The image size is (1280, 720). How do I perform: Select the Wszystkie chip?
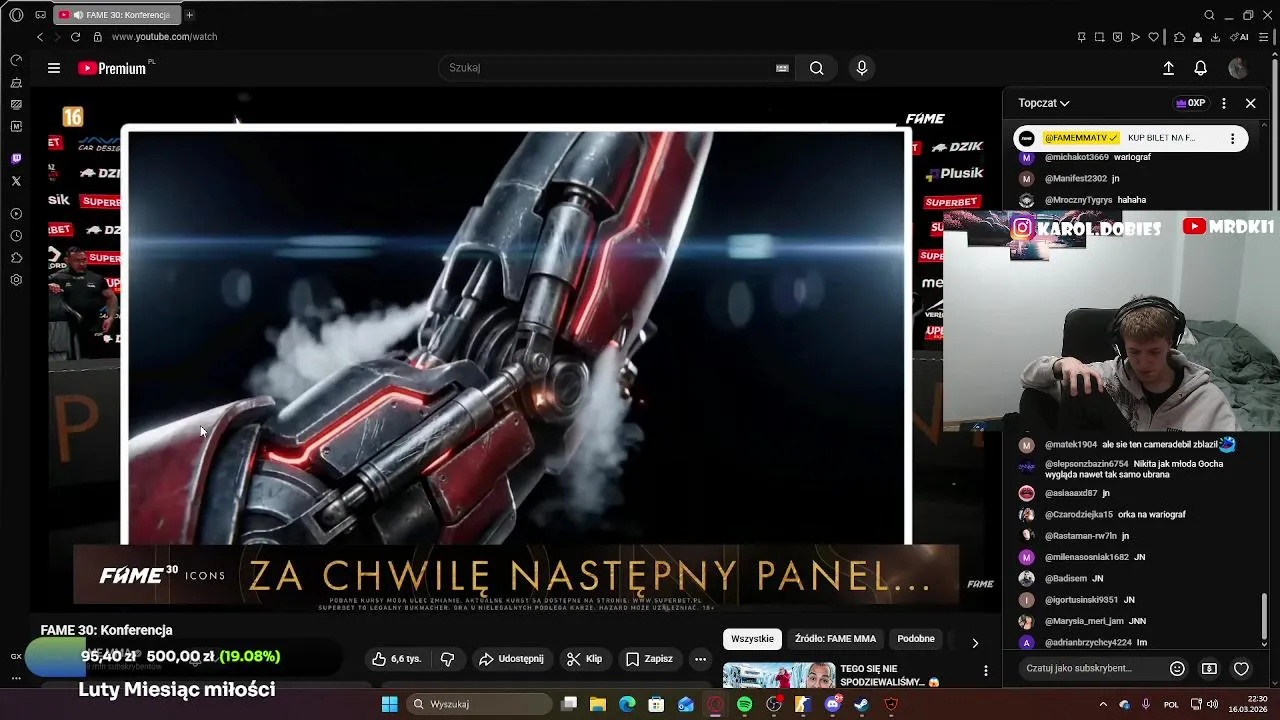(752, 639)
